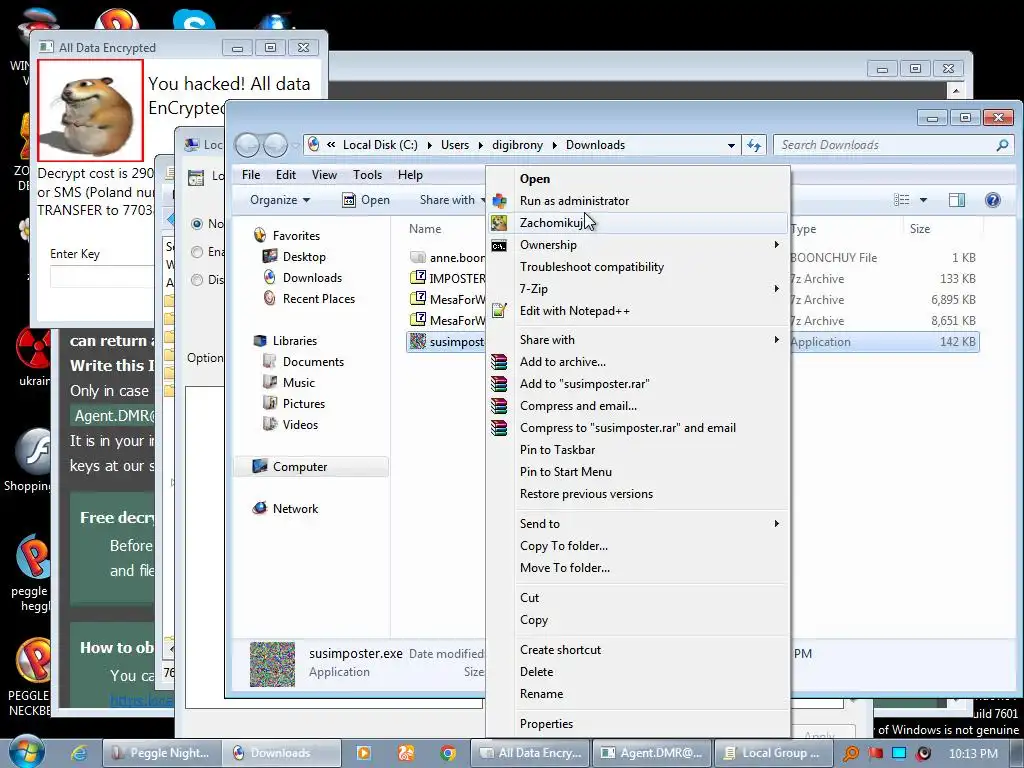Click the Network icon in navigation pane

pyautogui.click(x=260, y=508)
